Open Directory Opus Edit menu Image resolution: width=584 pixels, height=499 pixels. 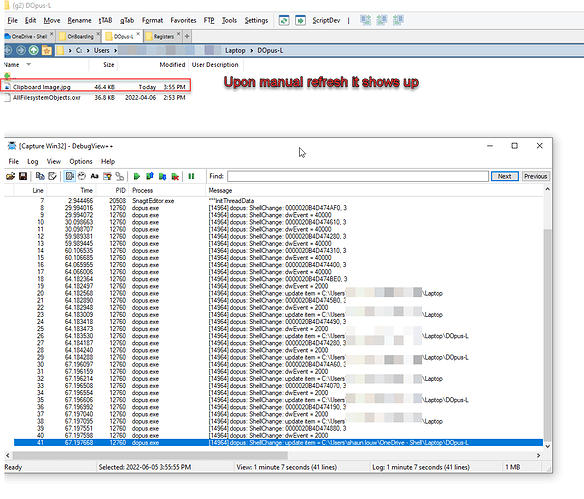[x=31, y=20]
